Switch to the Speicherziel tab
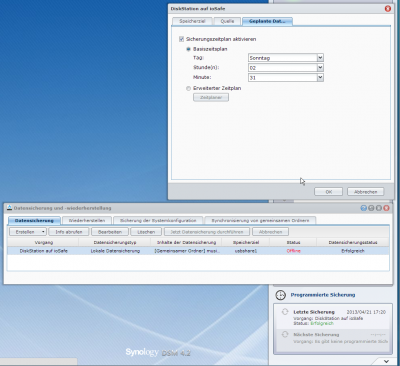The width and height of the screenshot is (400, 366). 192,21
